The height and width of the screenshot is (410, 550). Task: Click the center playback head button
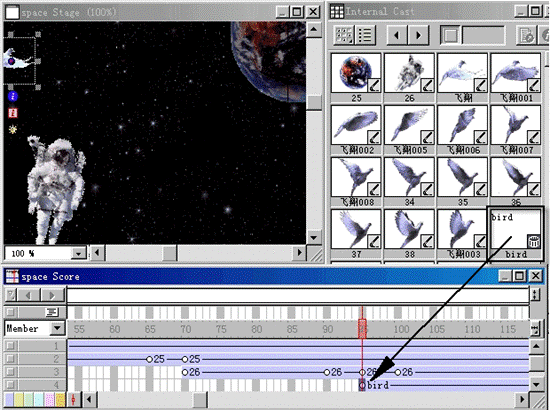(73, 399)
